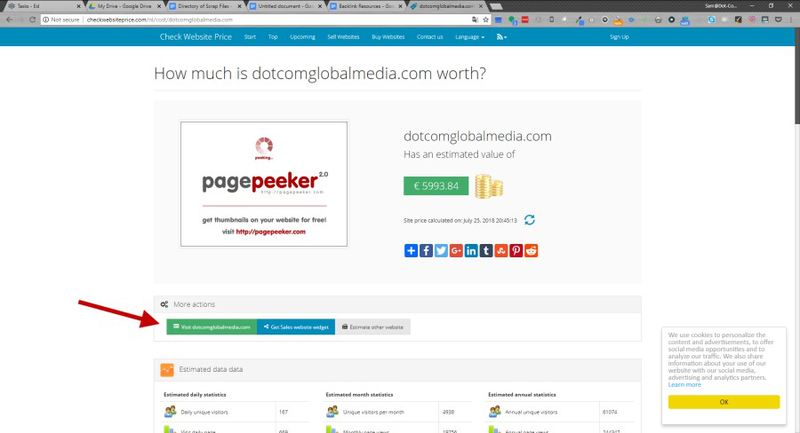
Task: Click the Estimate other website button
Action: 373,327
